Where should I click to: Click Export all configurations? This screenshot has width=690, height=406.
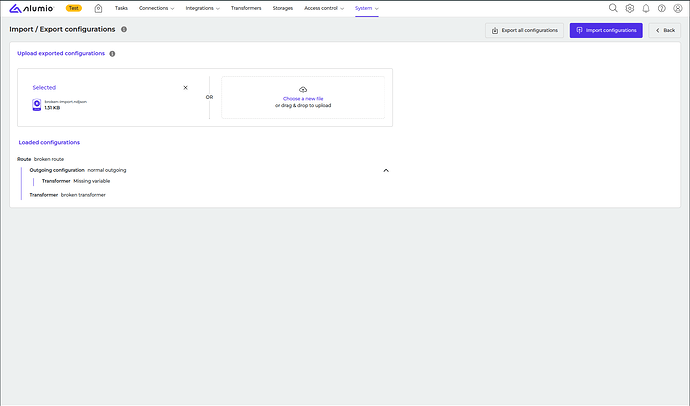pyautogui.click(x=524, y=30)
